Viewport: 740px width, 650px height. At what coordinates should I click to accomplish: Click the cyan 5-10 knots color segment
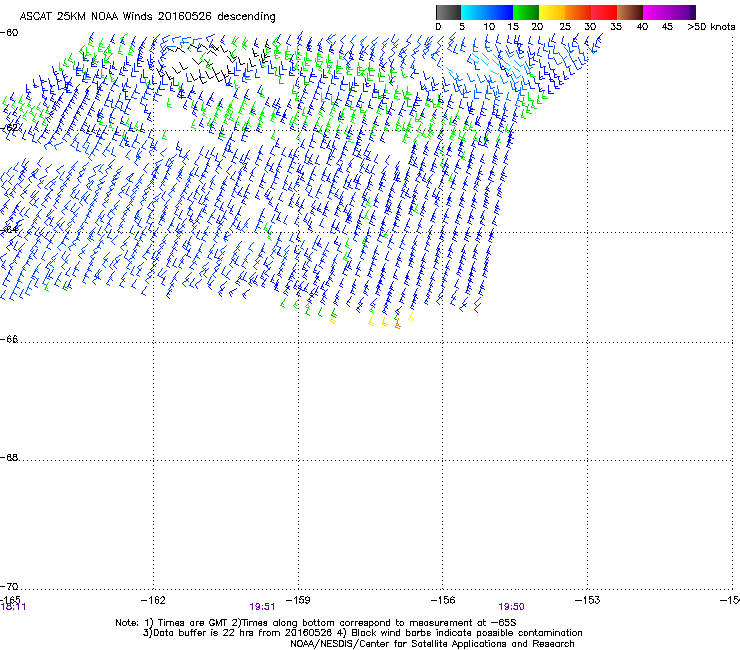tap(474, 12)
